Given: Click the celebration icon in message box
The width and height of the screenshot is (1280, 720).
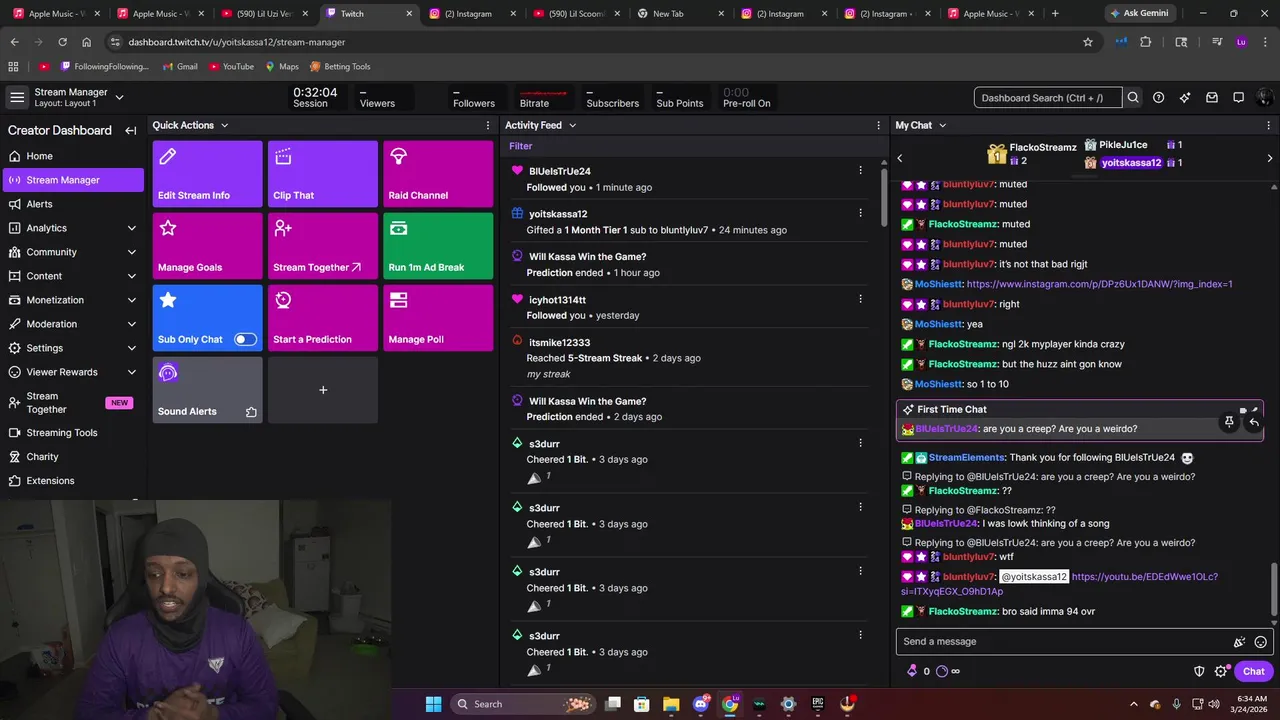Looking at the screenshot, I should point(1240,642).
